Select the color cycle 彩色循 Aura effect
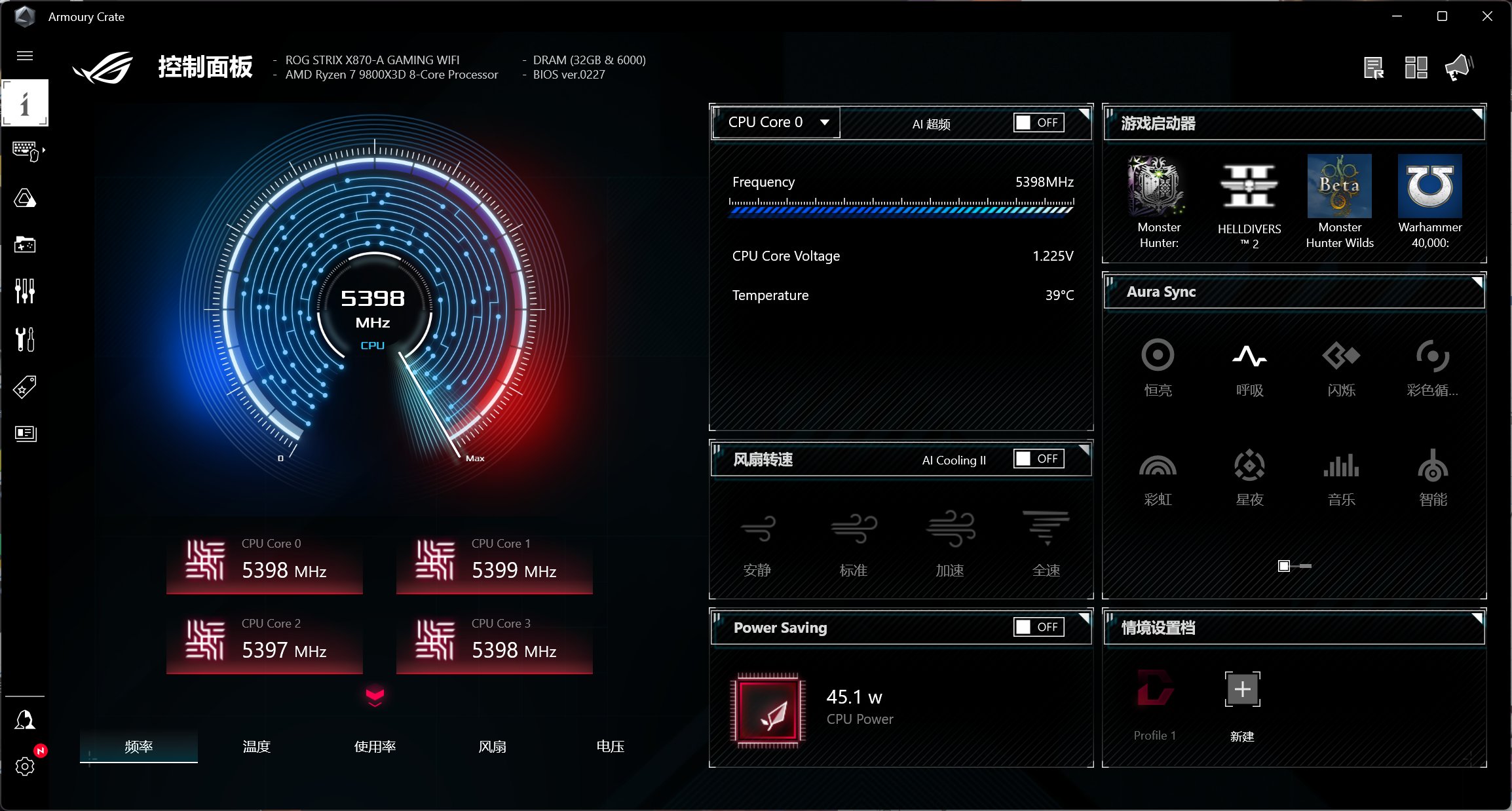Image resolution: width=1512 pixels, height=811 pixels. [x=1433, y=368]
